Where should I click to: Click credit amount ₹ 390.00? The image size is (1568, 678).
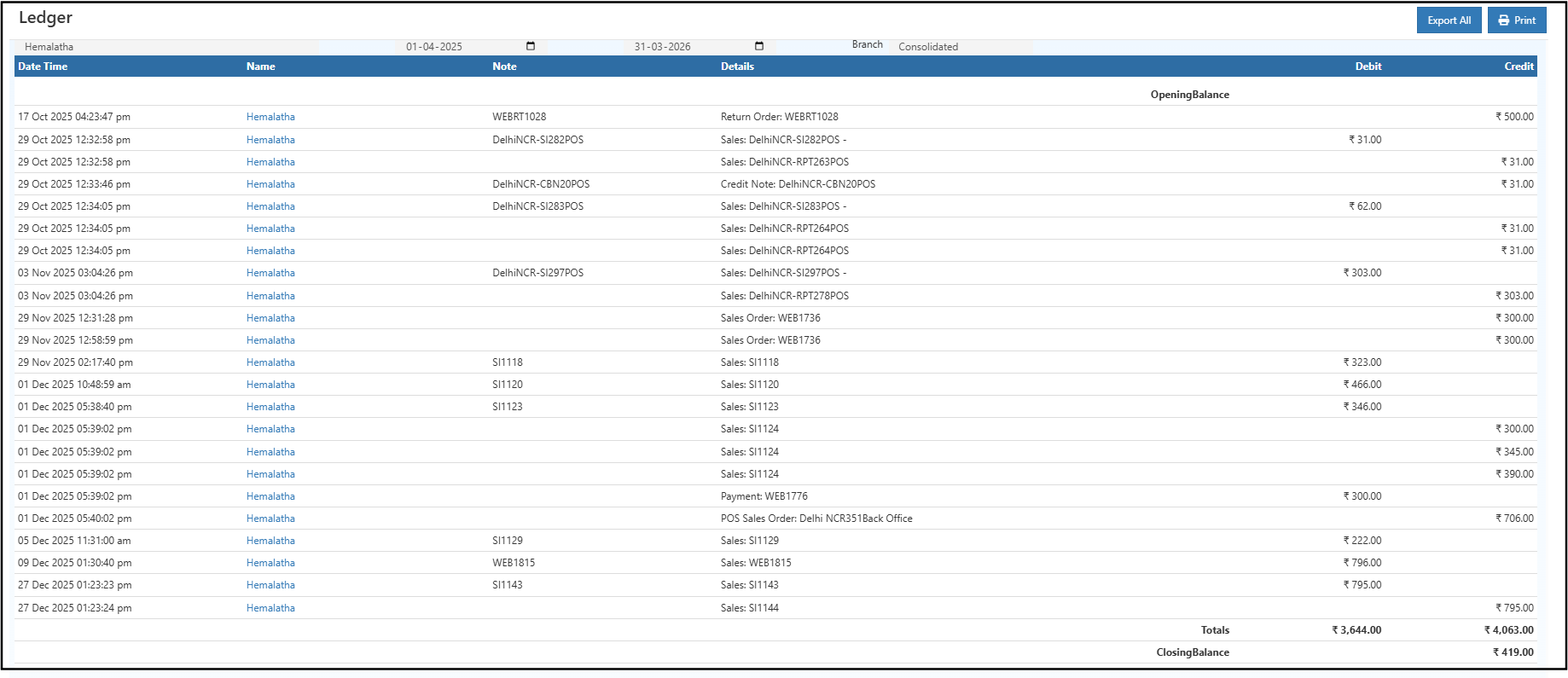click(1514, 474)
